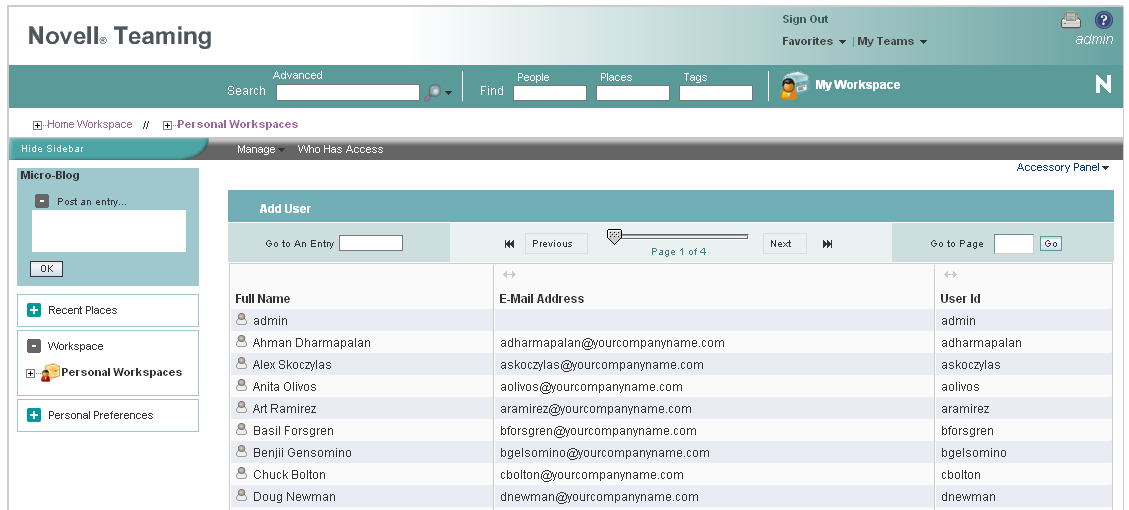Open the Favorites dropdown
This screenshot has width=1129, height=510.
[x=814, y=41]
